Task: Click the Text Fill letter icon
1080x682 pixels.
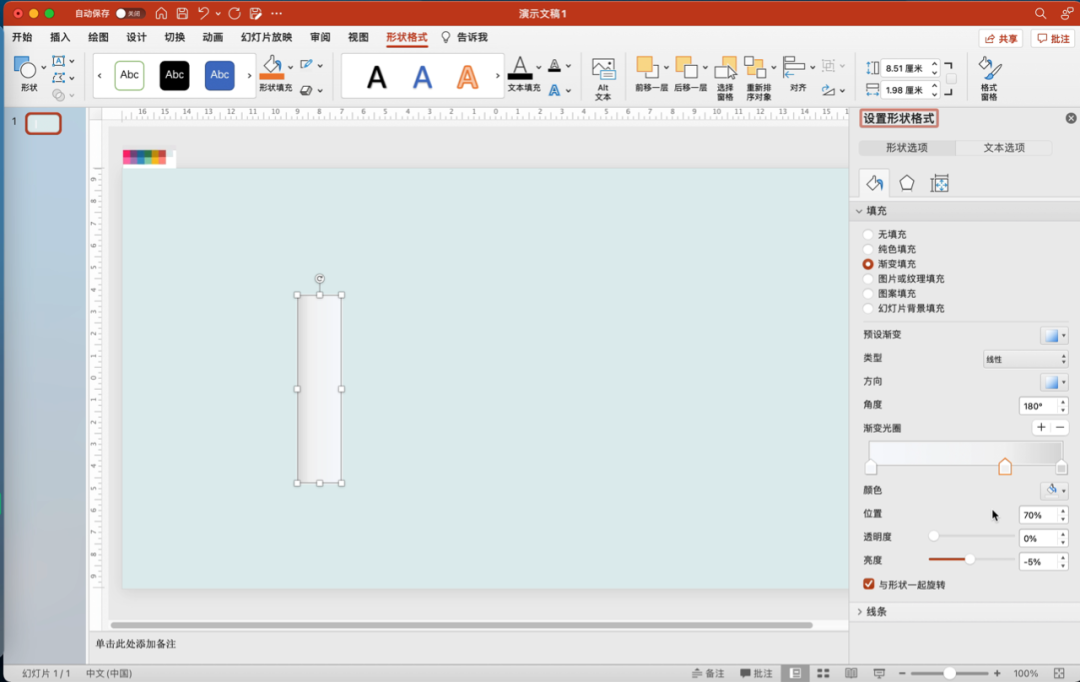Action: 520,68
